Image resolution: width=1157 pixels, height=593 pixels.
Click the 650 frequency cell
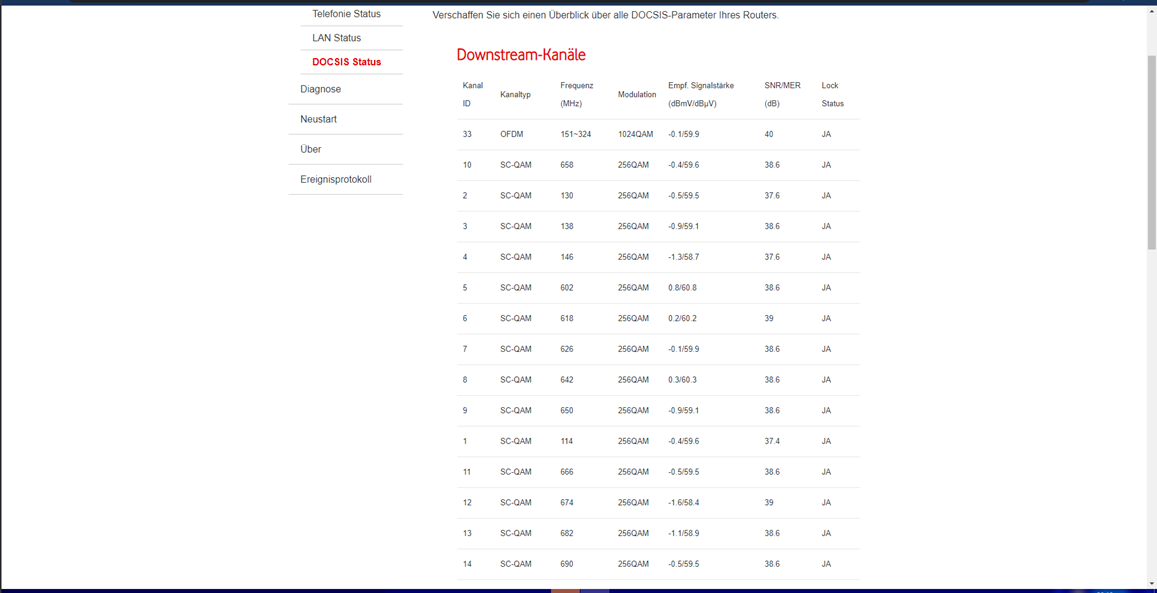point(567,410)
